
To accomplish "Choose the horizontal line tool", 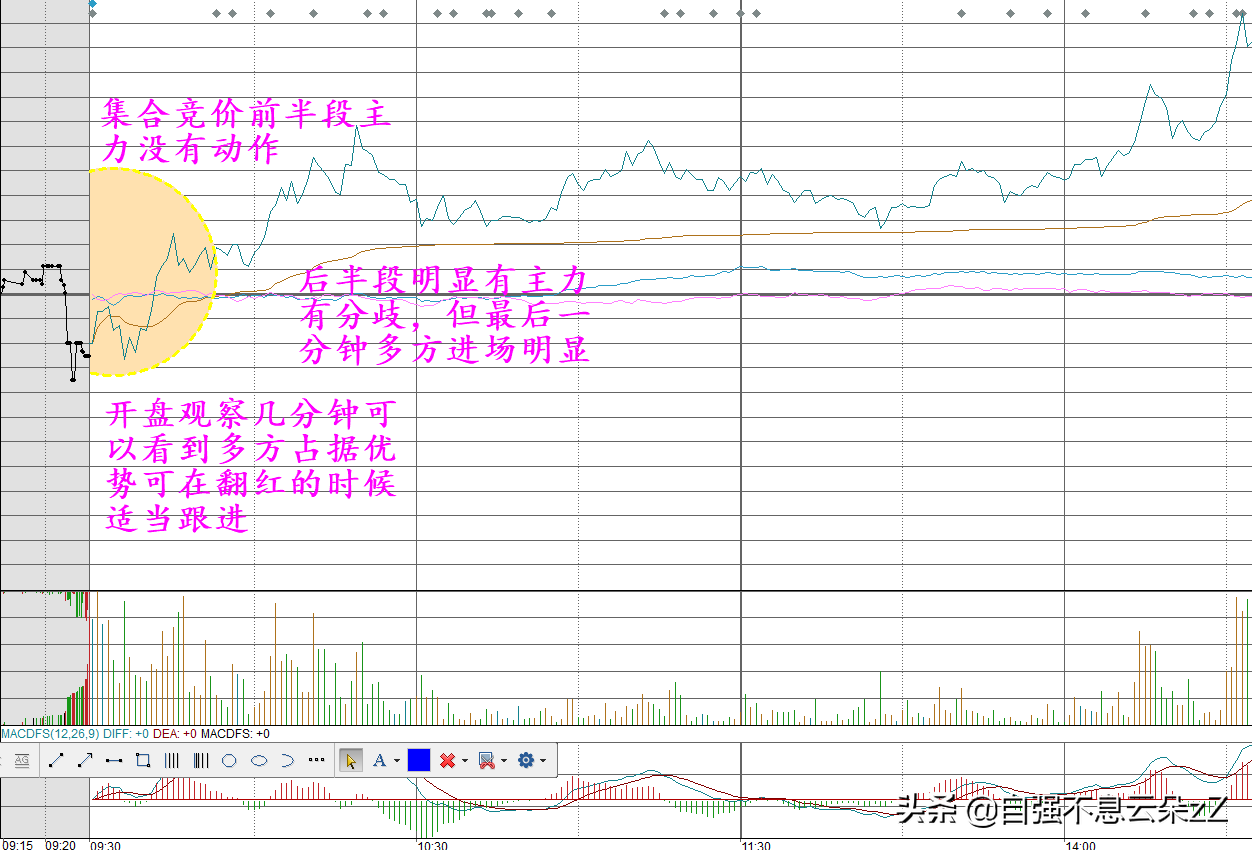I will pos(114,760).
